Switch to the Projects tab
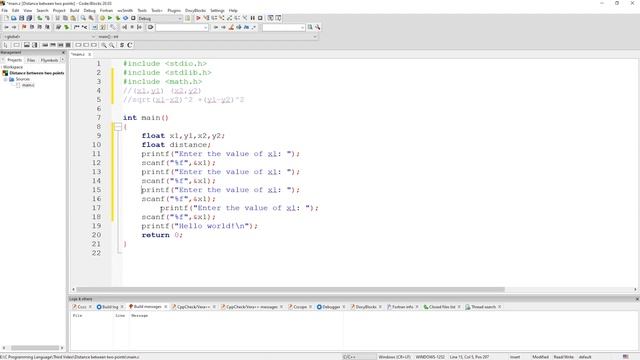 coord(14,60)
